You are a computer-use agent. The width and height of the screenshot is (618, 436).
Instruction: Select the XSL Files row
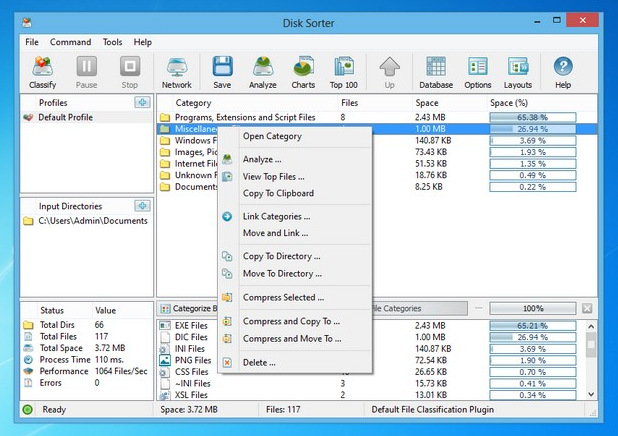click(x=371, y=395)
